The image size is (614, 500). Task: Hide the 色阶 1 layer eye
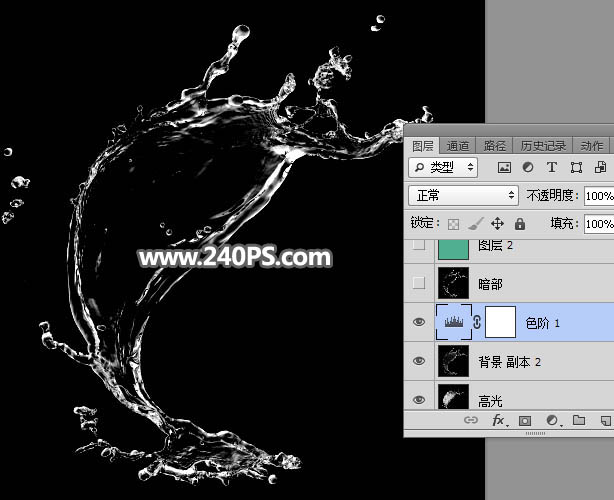coord(419,322)
